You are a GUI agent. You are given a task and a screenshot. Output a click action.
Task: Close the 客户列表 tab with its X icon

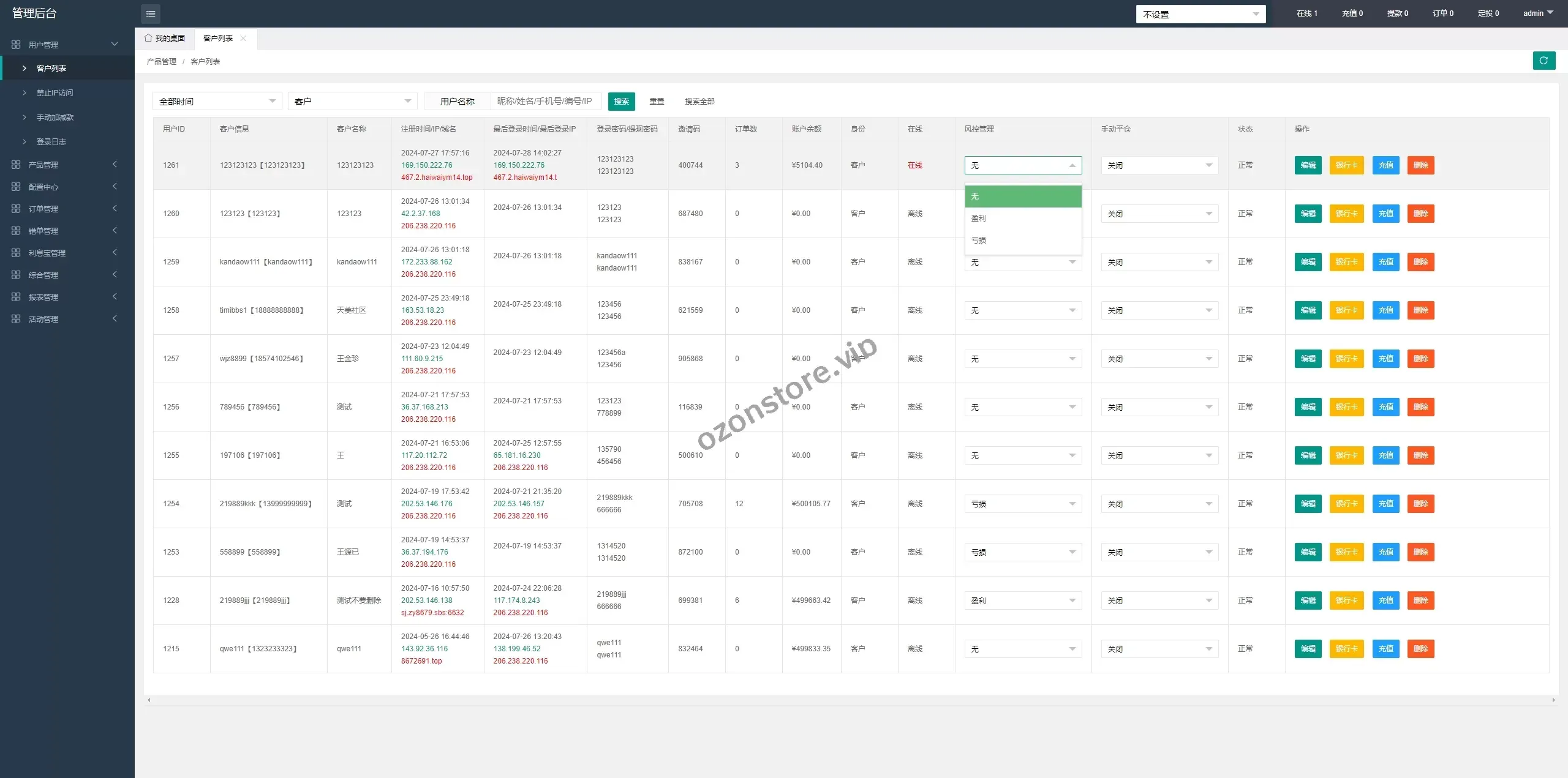pyautogui.click(x=243, y=38)
